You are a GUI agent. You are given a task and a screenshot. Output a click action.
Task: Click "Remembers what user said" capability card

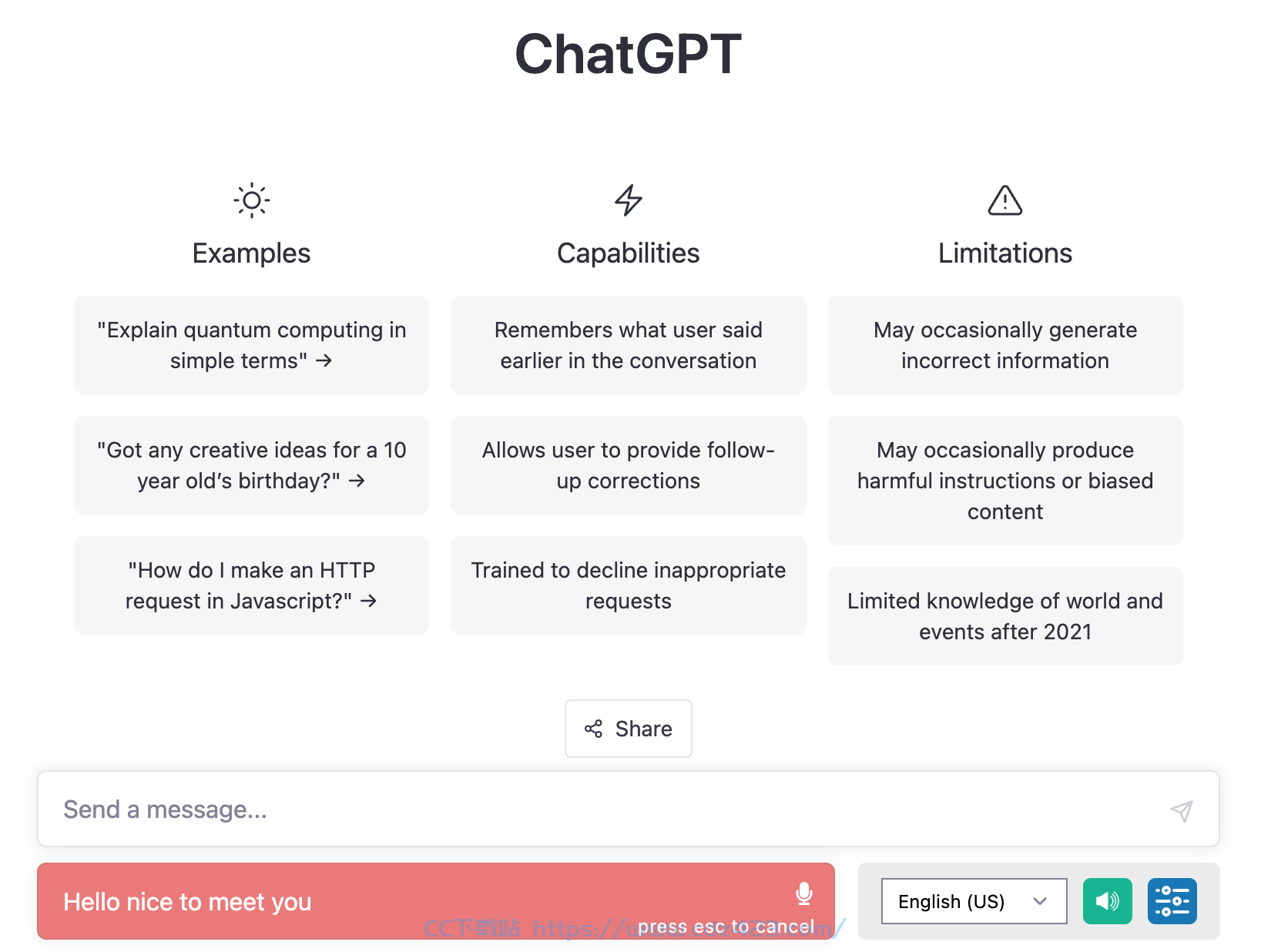point(629,345)
